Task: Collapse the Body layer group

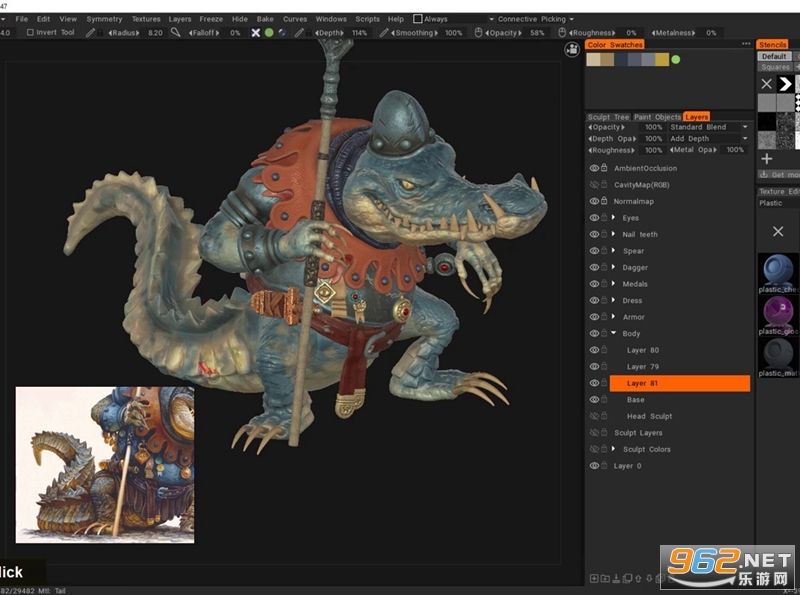Action: point(613,333)
